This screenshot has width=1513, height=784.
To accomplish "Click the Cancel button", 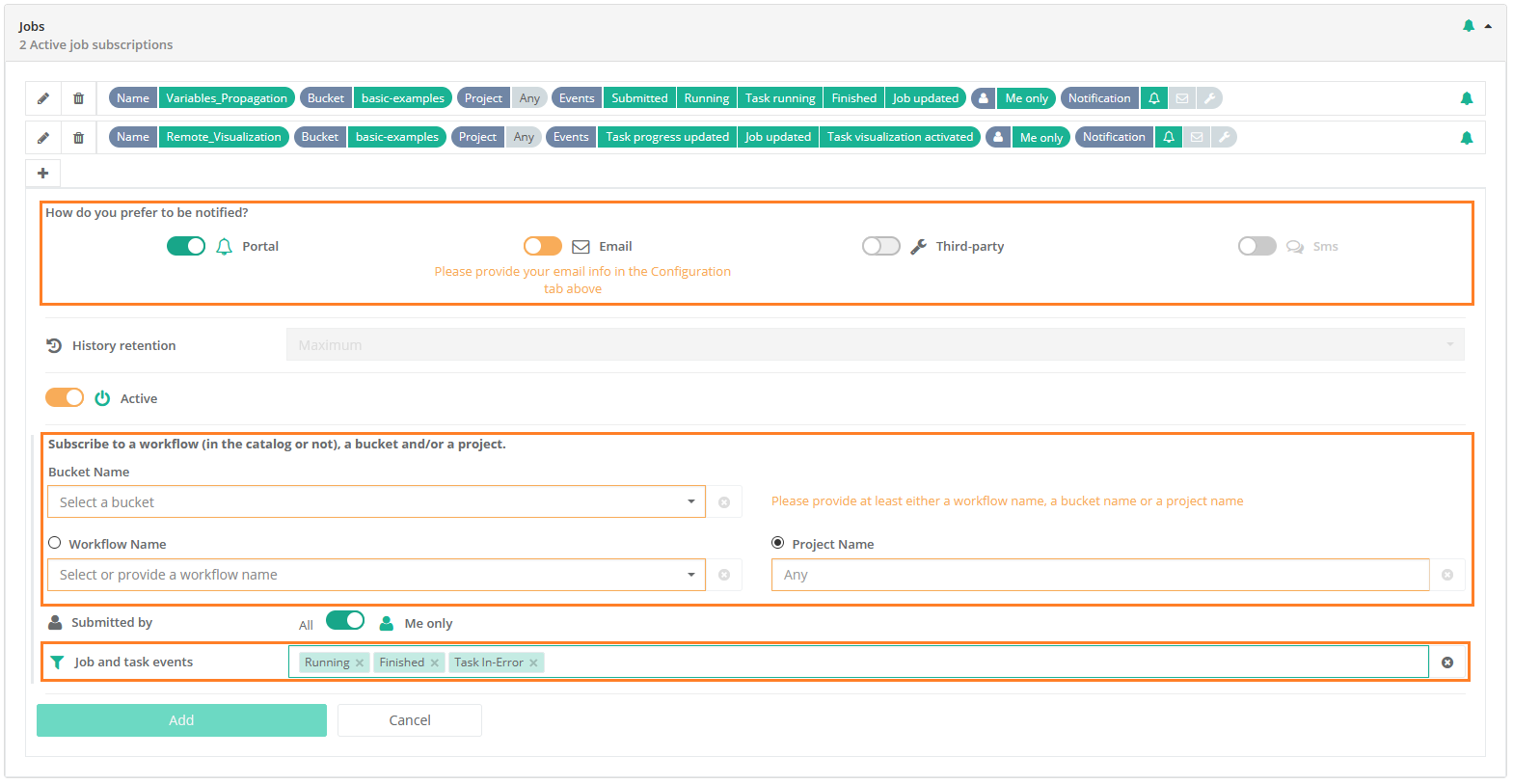I will (410, 720).
